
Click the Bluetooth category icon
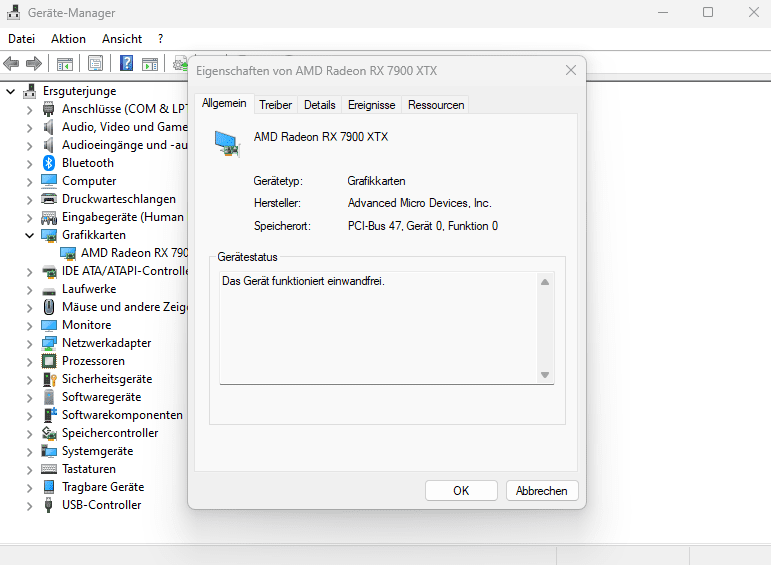(49, 163)
